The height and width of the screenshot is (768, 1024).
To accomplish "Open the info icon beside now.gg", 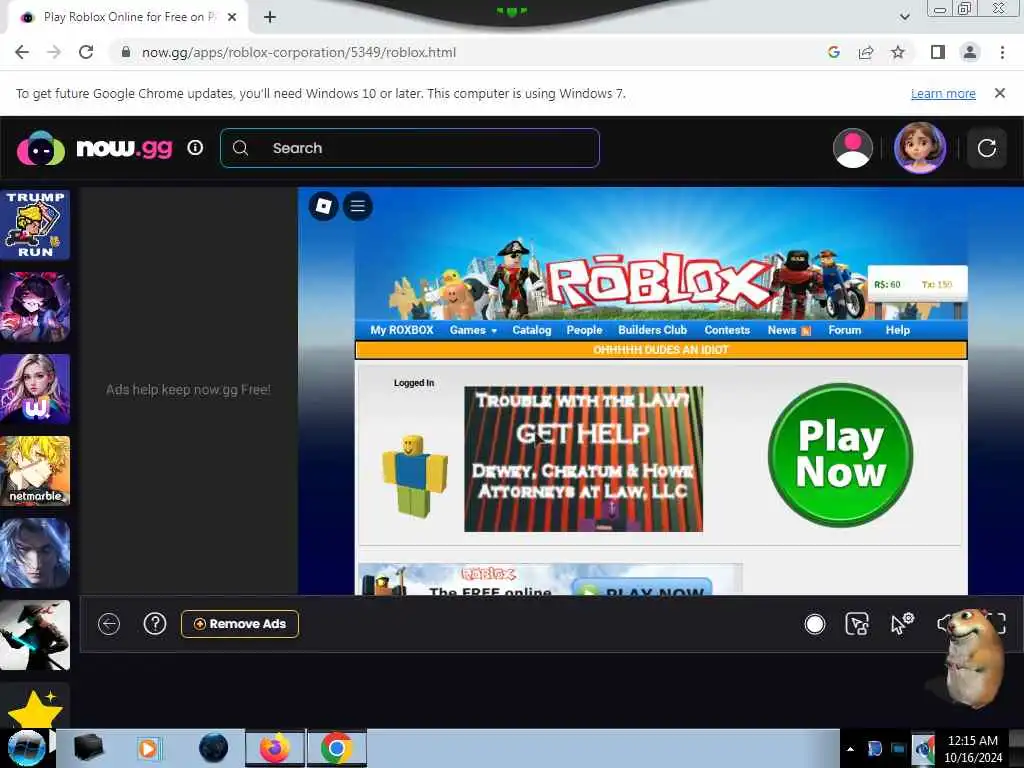I will 195,148.
